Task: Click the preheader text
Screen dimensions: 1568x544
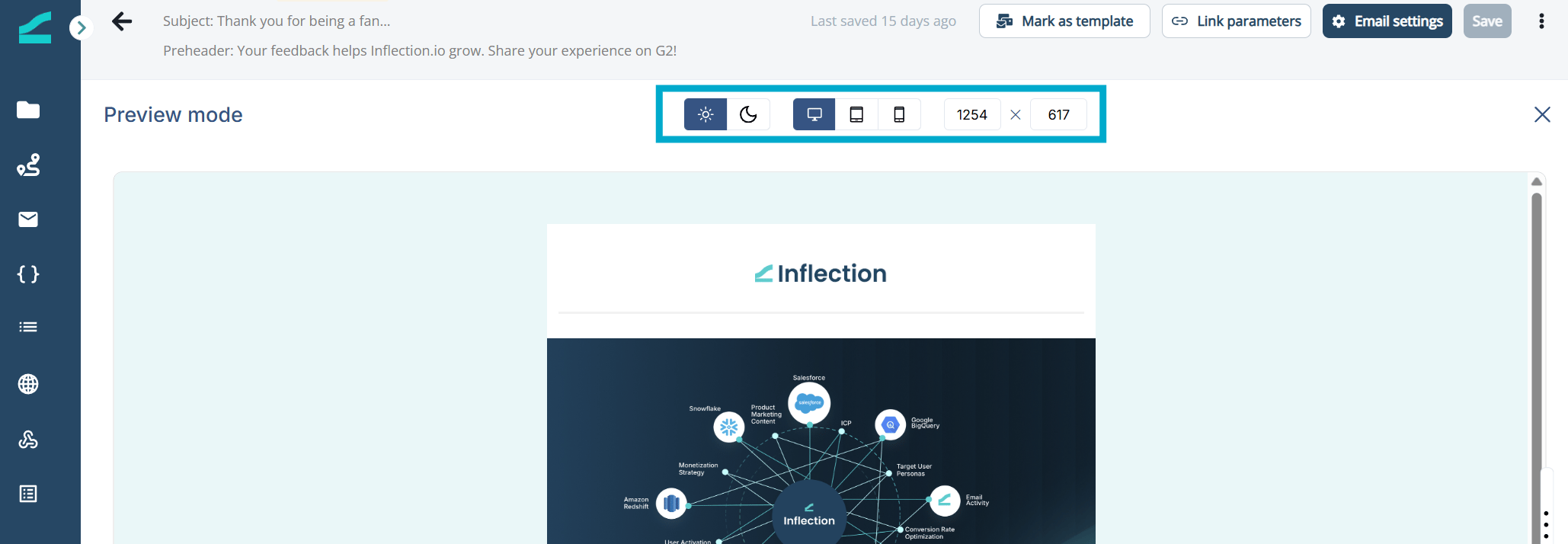Action: click(x=420, y=51)
